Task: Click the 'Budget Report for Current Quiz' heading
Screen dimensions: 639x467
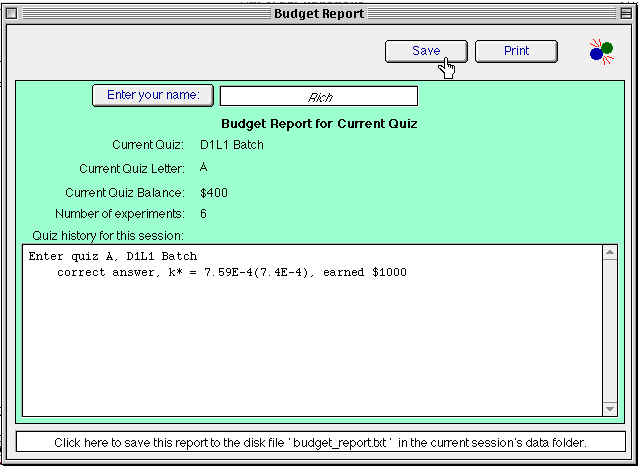Action: [319, 124]
